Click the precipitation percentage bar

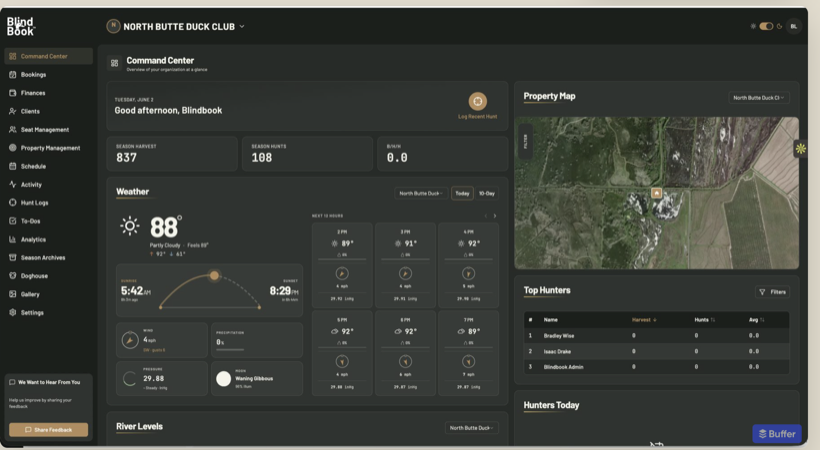(230, 350)
